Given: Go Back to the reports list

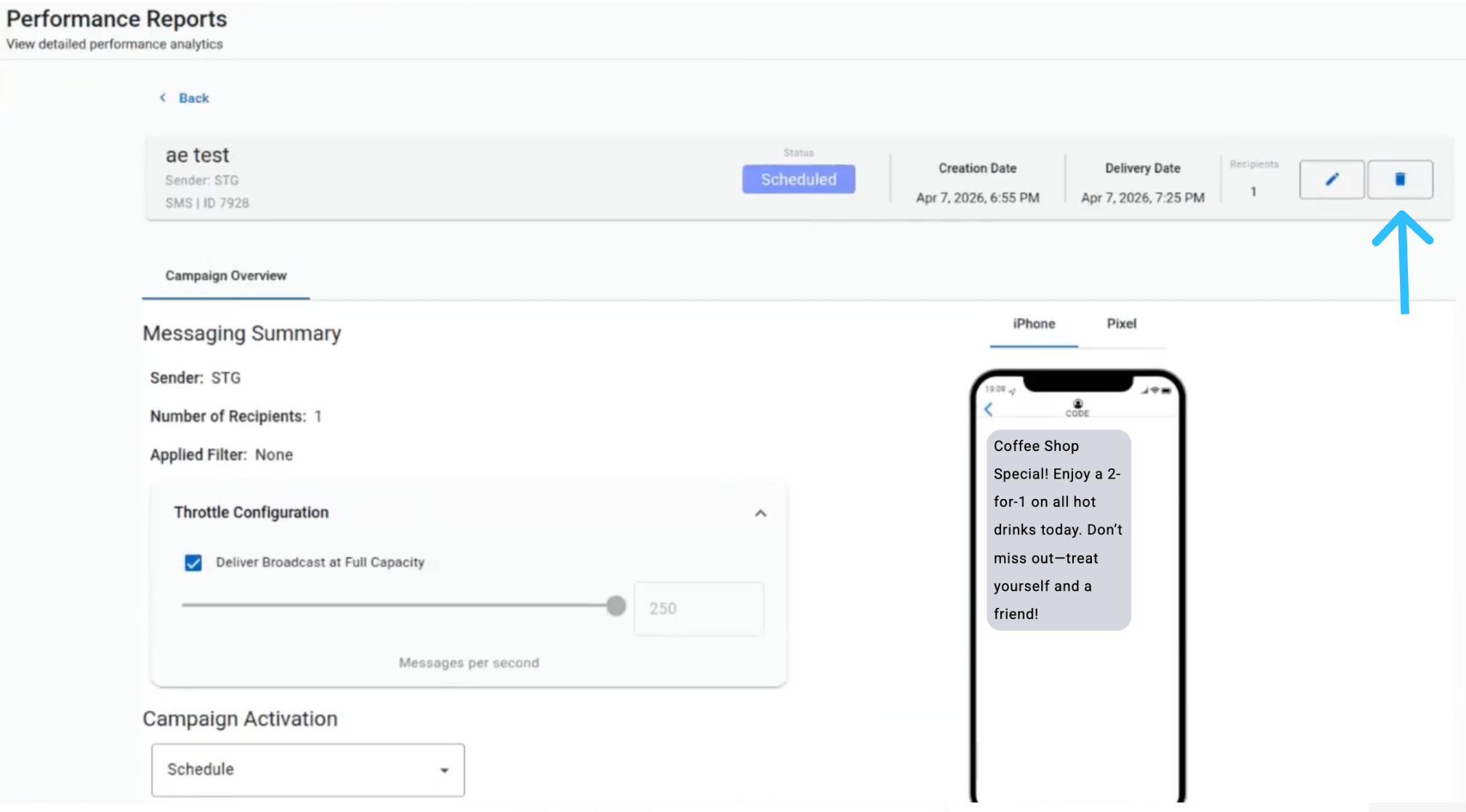Looking at the screenshot, I should coord(193,98).
